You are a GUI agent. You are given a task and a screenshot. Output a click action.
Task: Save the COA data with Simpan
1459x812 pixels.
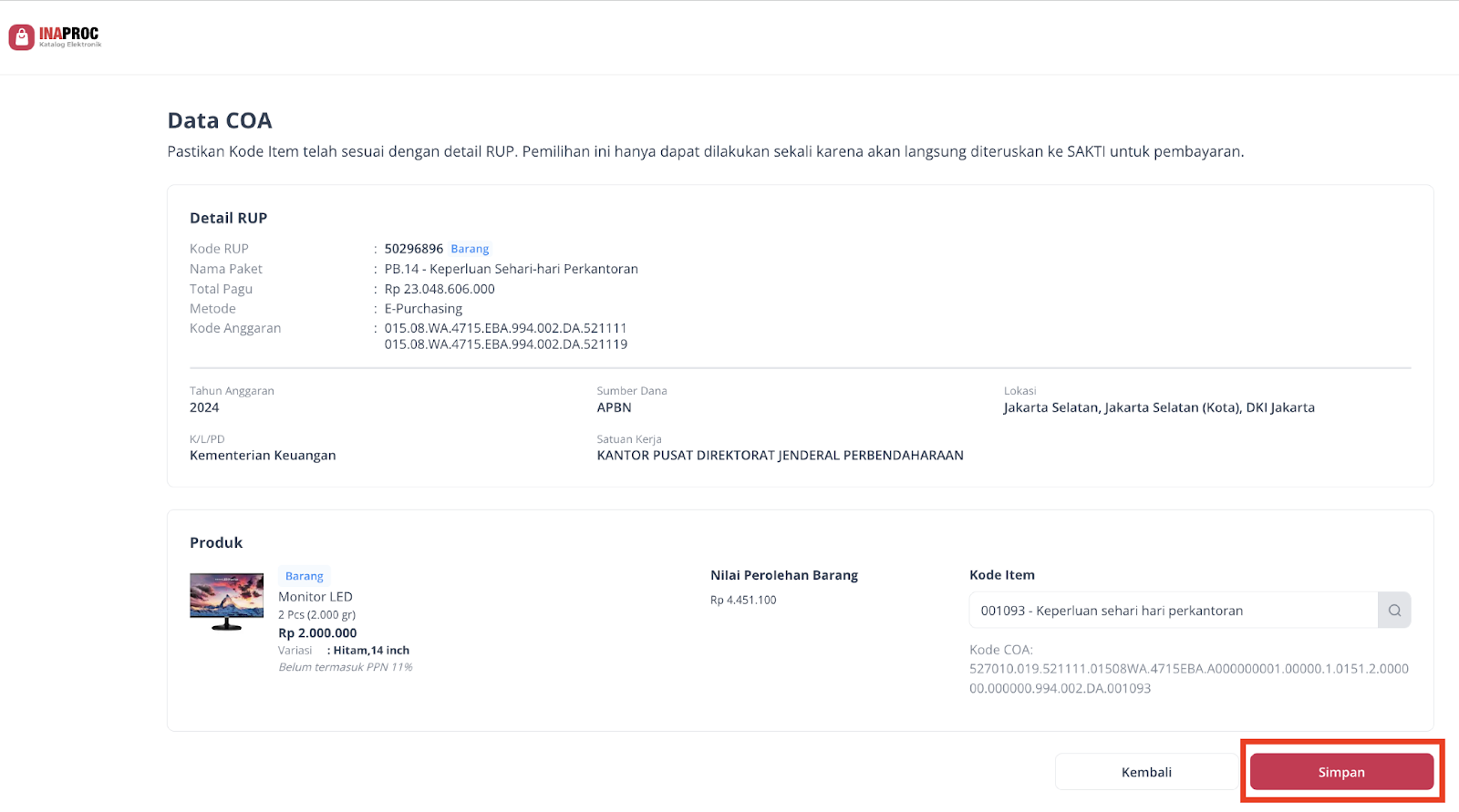(x=1340, y=772)
